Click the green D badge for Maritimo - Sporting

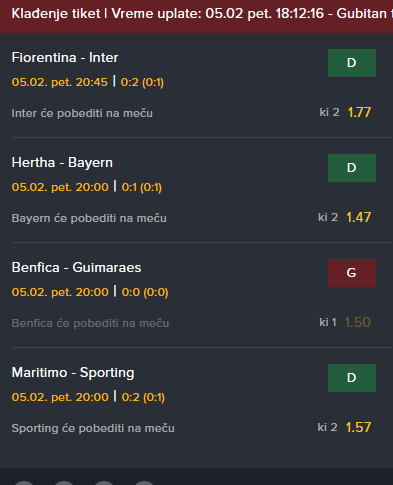[x=352, y=378]
